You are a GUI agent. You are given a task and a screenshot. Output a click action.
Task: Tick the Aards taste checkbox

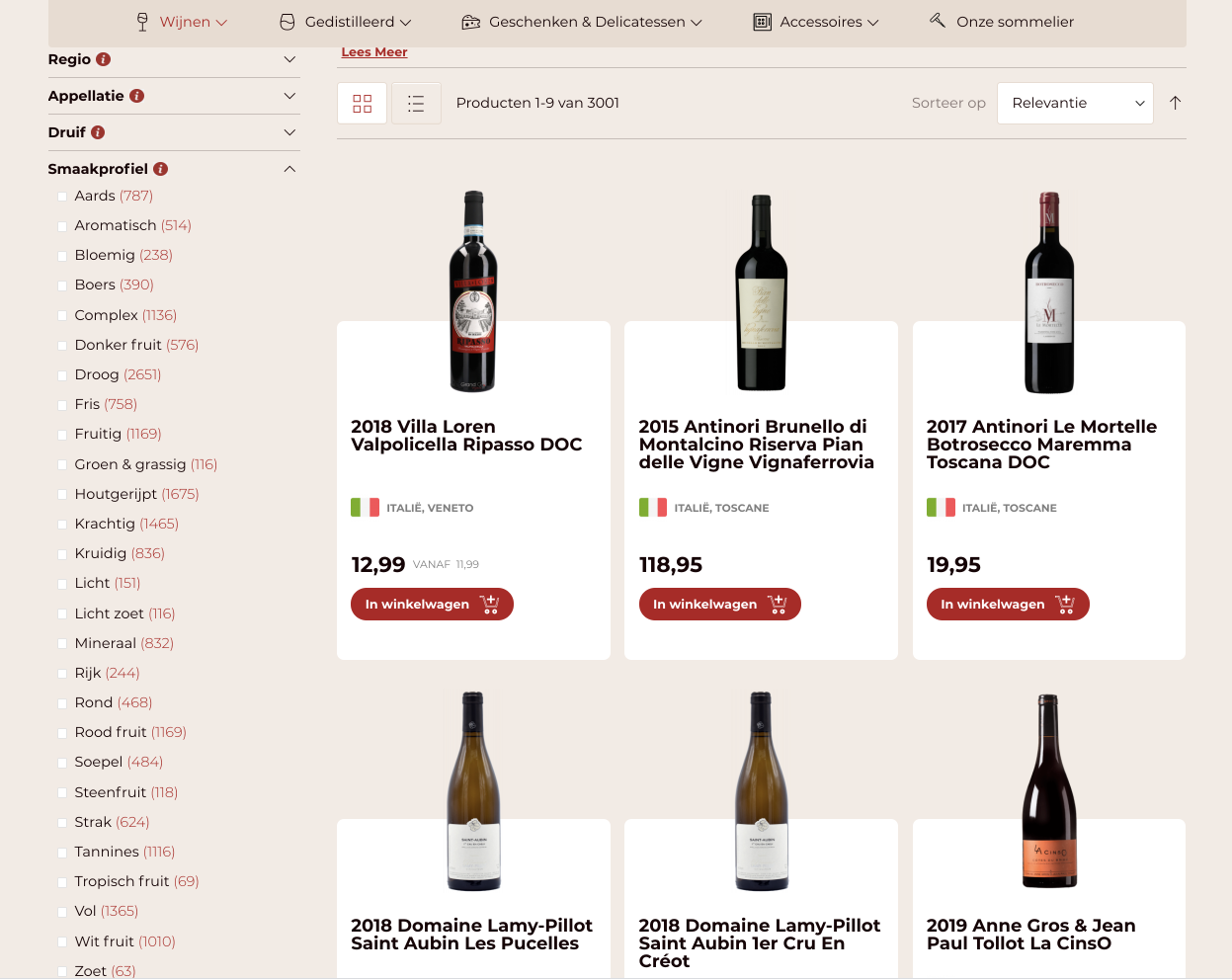63,197
